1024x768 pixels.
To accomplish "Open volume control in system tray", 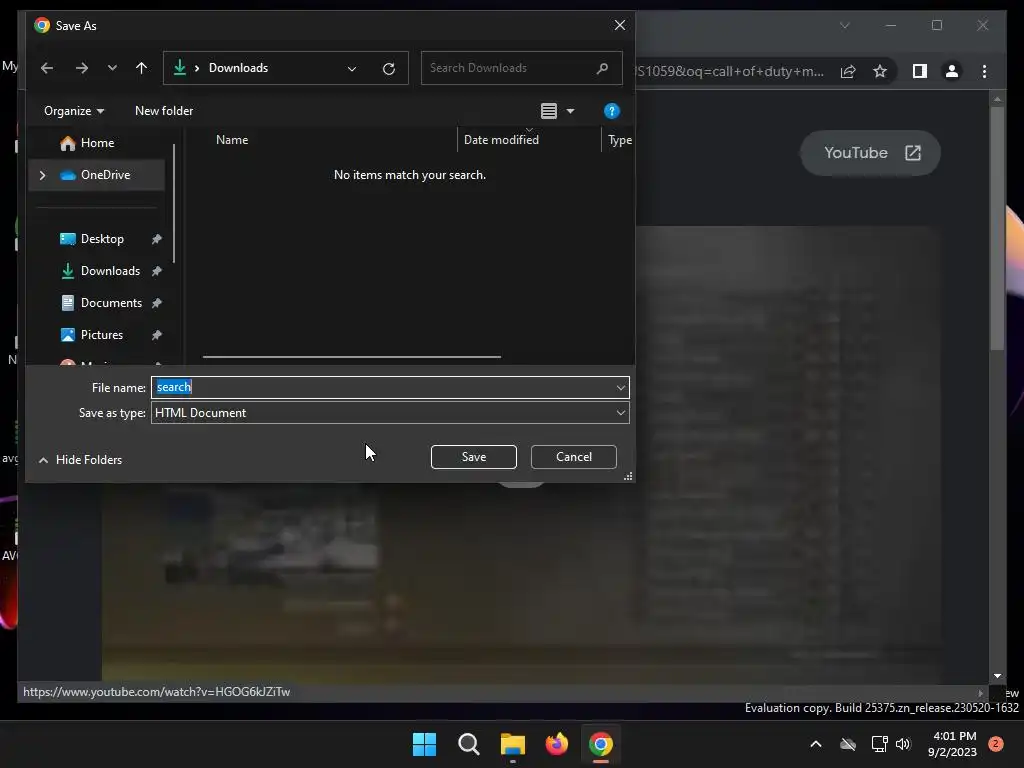I will [x=903, y=744].
